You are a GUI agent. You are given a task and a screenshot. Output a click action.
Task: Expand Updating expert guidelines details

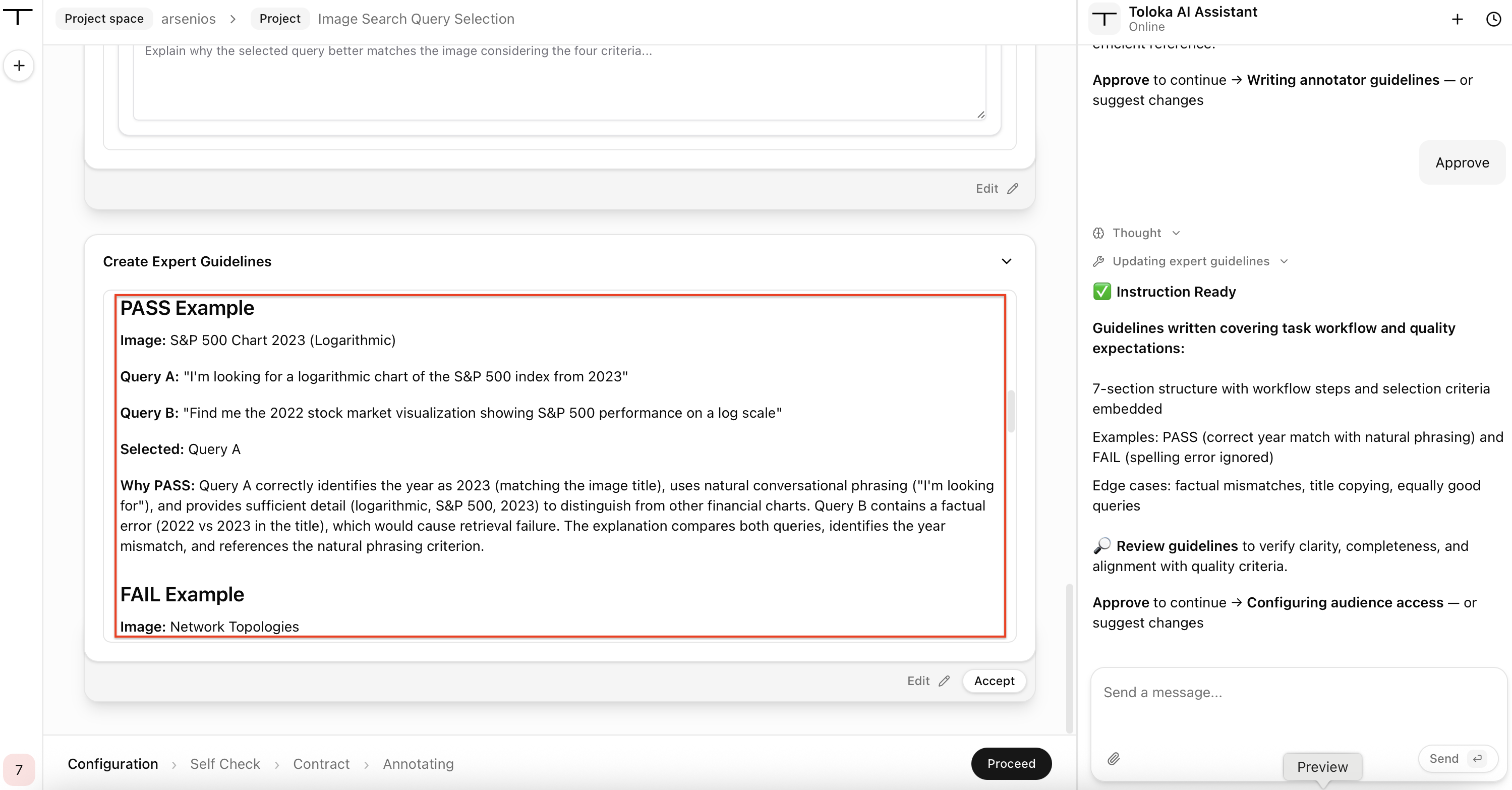[x=1190, y=261]
